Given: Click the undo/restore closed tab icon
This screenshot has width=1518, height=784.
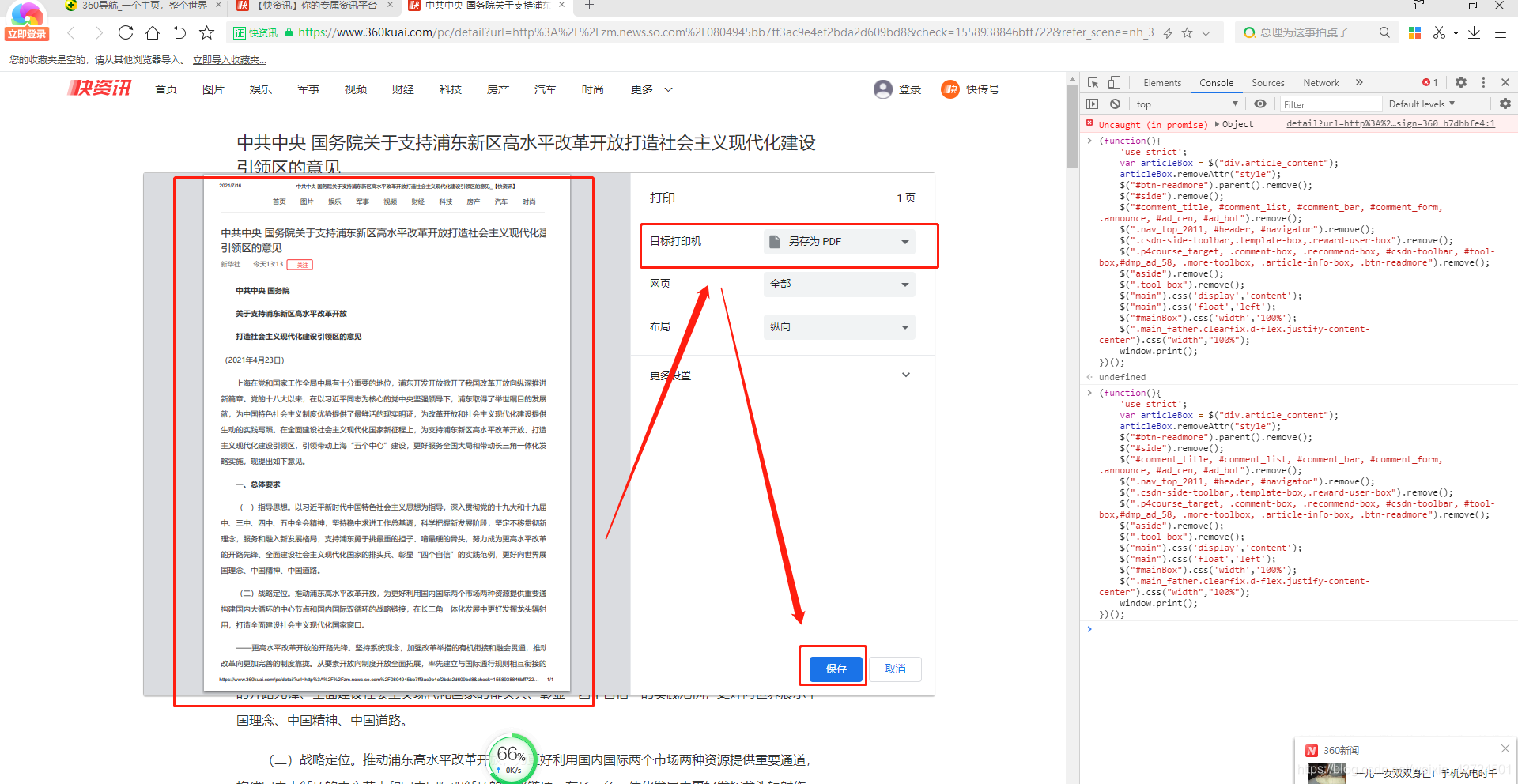Looking at the screenshot, I should pyautogui.click(x=179, y=32).
